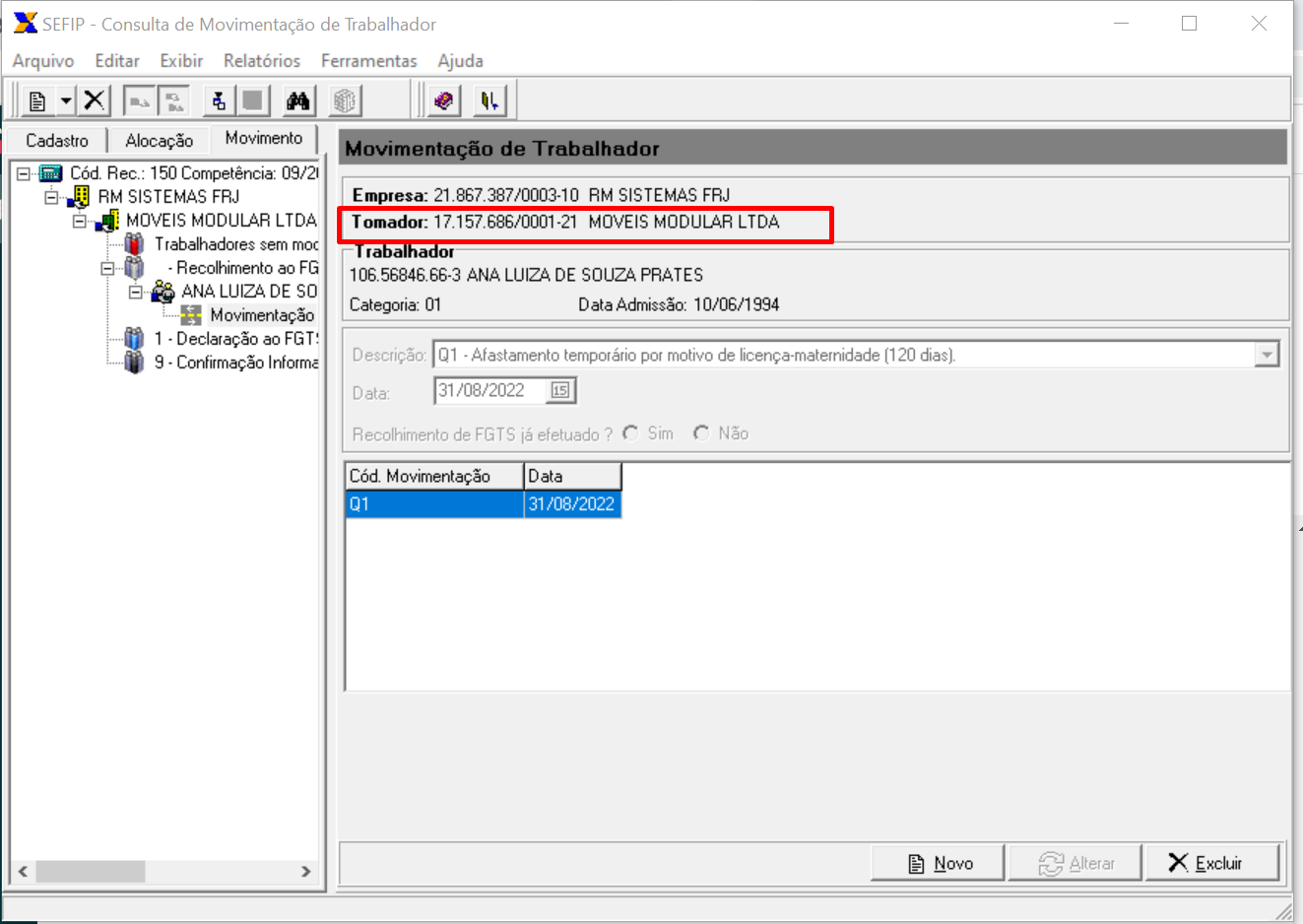Select the MOVEIS MODULAR LTDA tree icon
Screen dimensions: 1303x924
[x=107, y=221]
